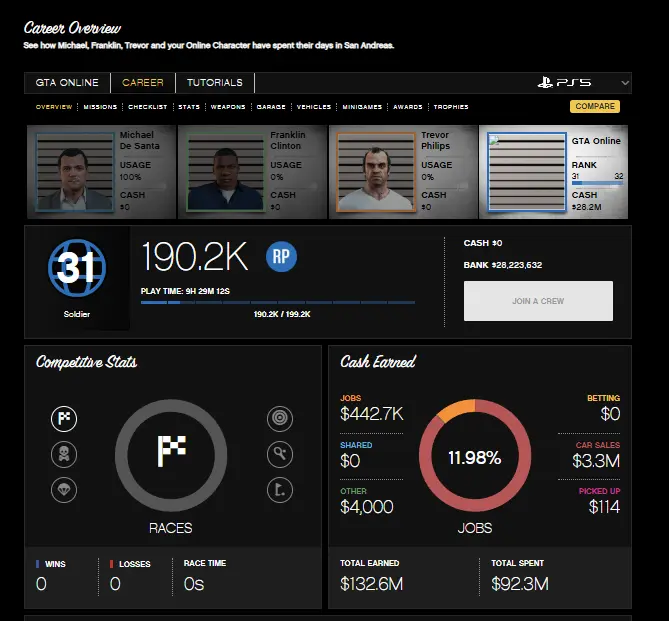This screenshot has height=621, width=669.
Task: Go to the Weapons sub-menu
Action: [228, 107]
